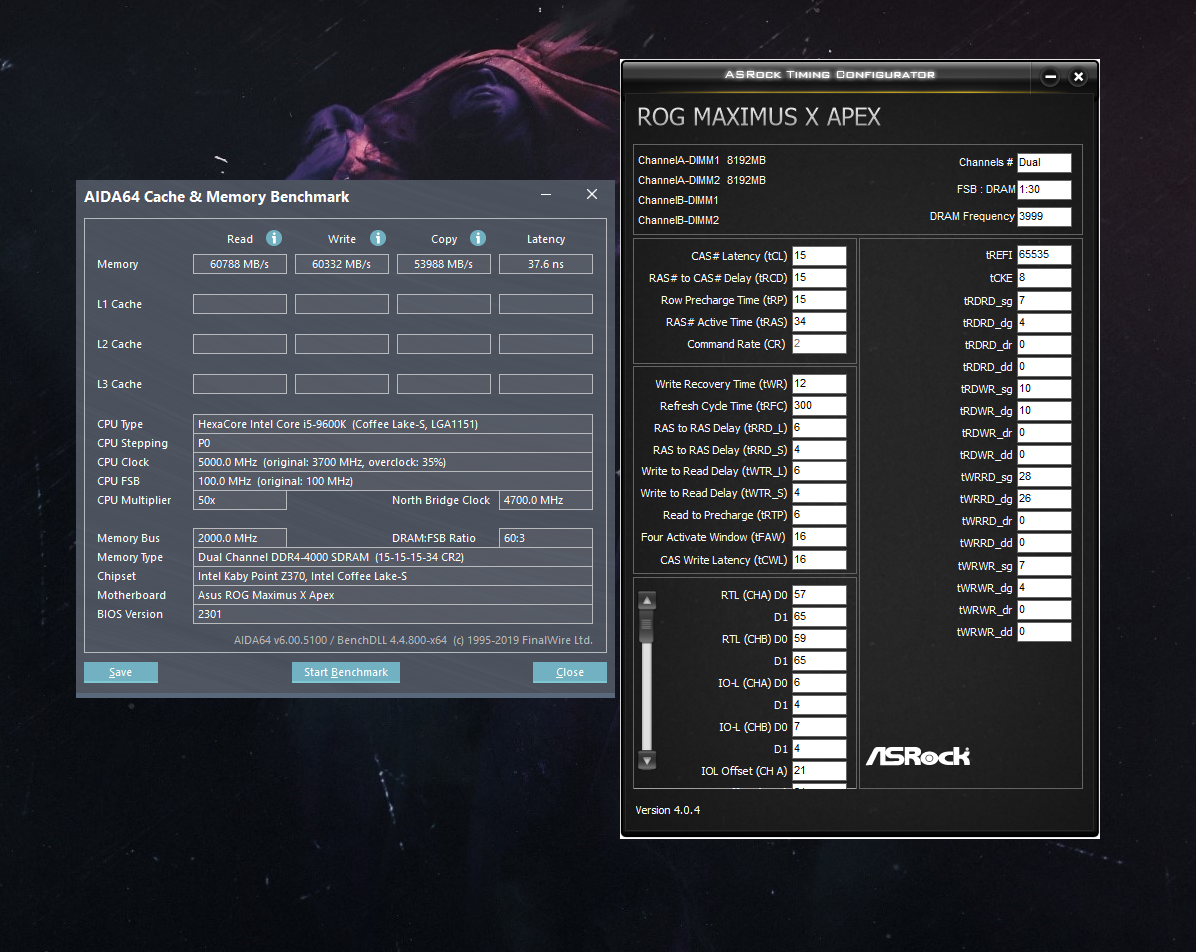Select the Command Rate (CR) field
The width and height of the screenshot is (1196, 952).
[x=819, y=344]
